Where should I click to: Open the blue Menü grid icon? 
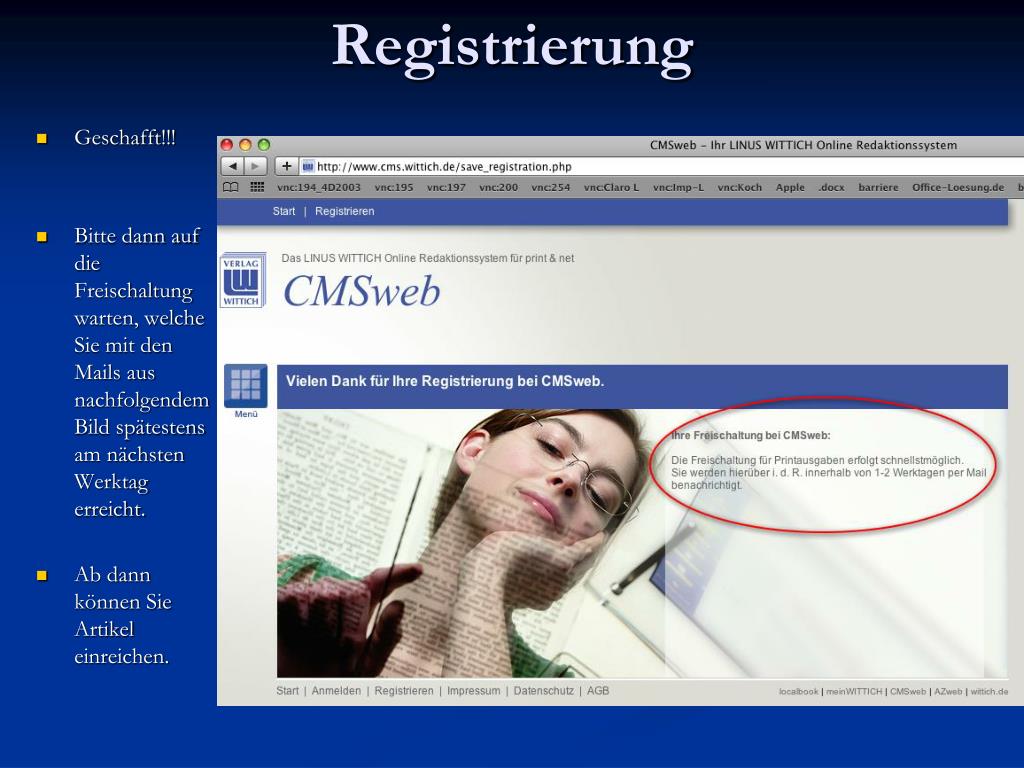[246, 385]
